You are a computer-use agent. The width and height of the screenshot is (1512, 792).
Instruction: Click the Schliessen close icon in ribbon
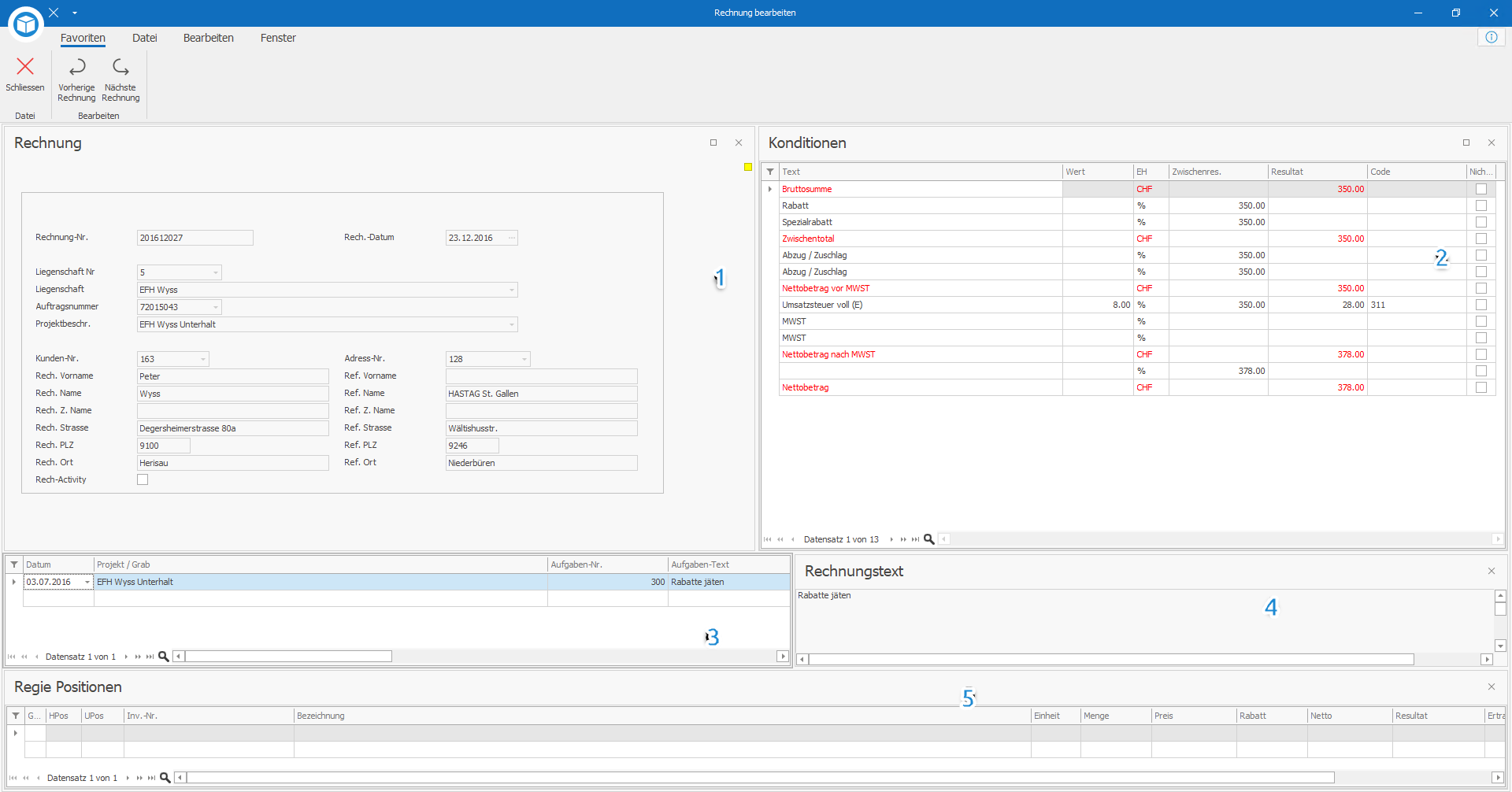click(25, 67)
